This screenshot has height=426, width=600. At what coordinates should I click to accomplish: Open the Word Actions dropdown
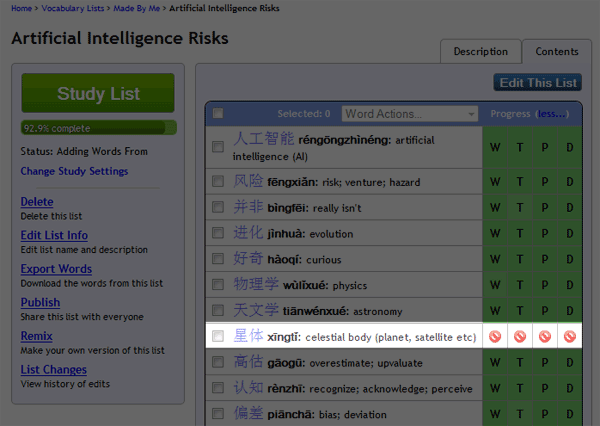click(x=410, y=114)
